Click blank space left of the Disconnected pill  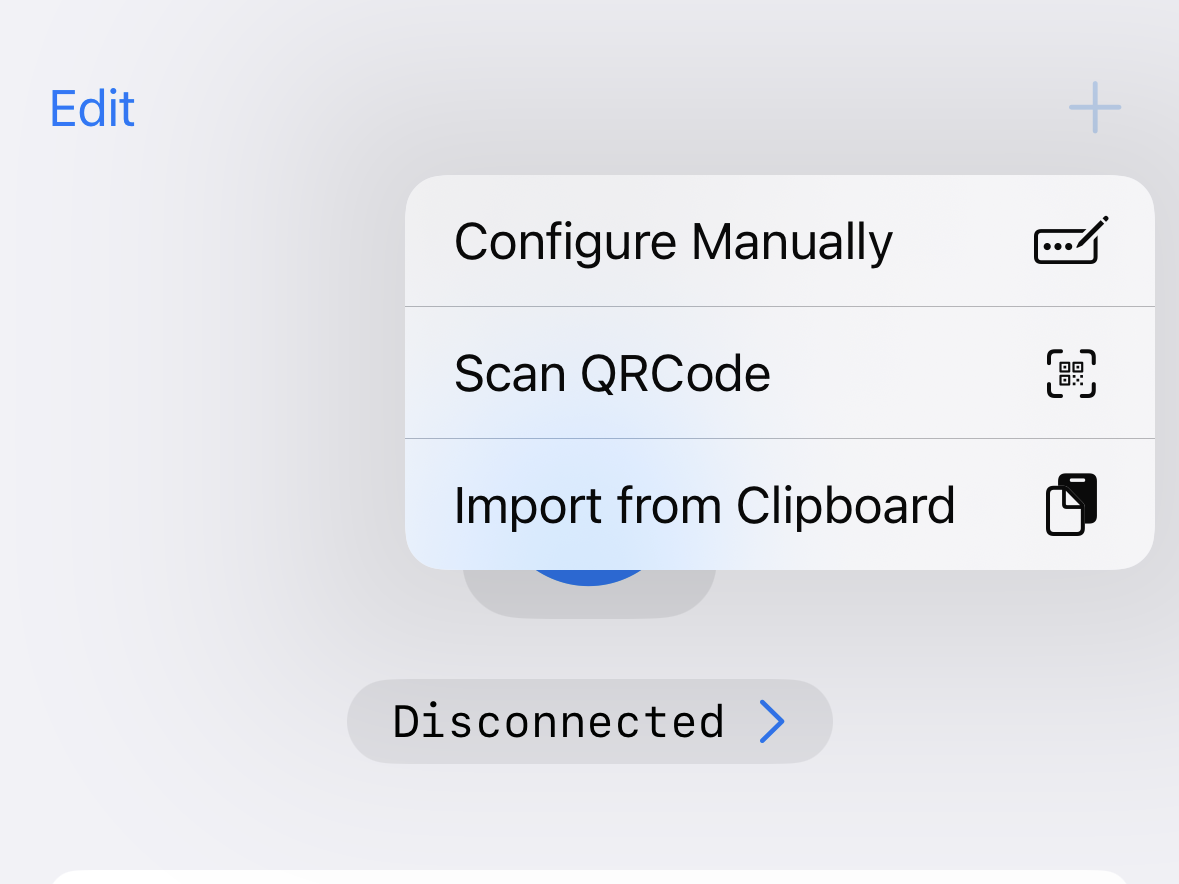pyautogui.click(x=180, y=721)
